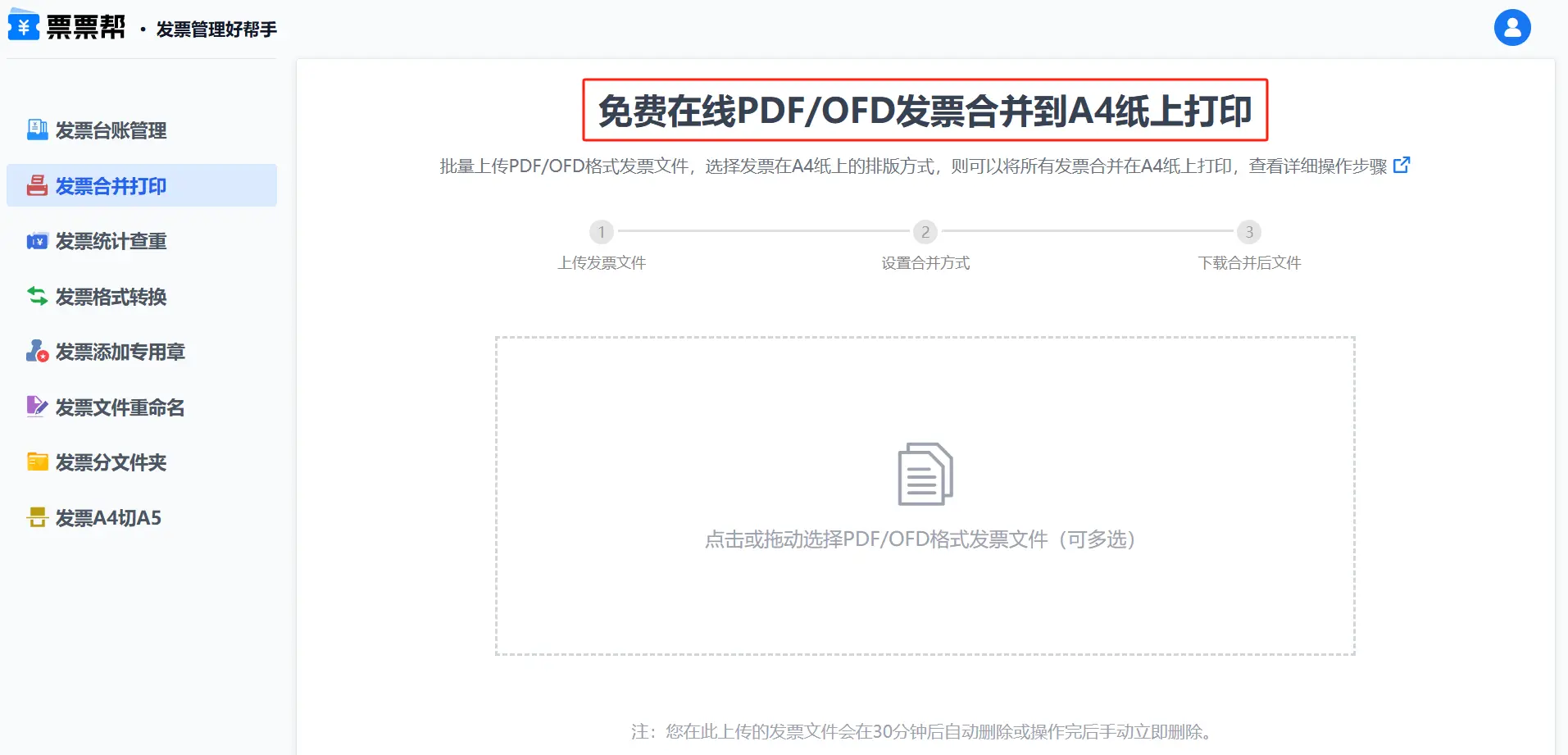The height and width of the screenshot is (755, 1568).
Task: Open 发票A4切A5 menu item
Action: point(142,517)
